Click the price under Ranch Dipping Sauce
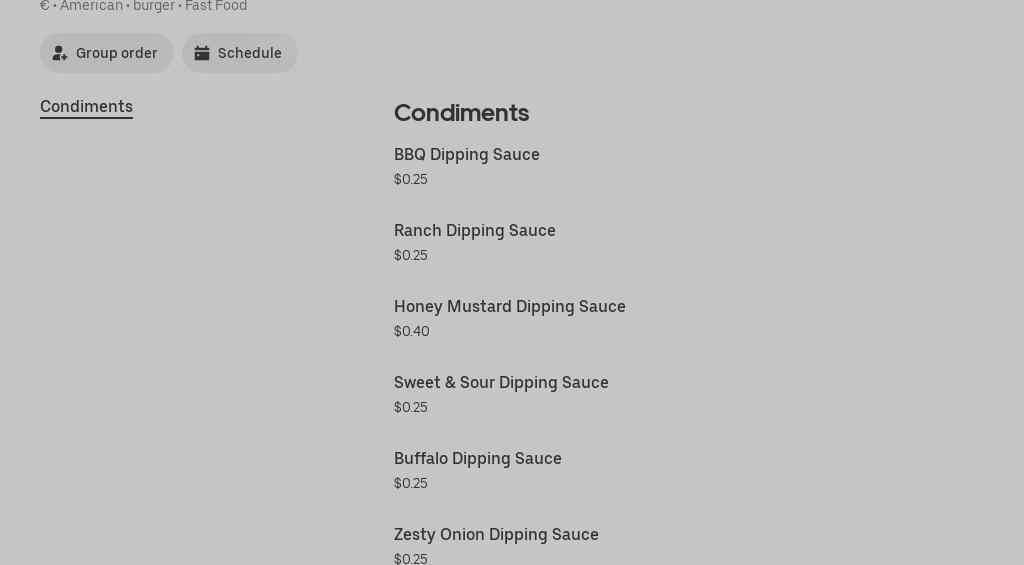This screenshot has height=565, width=1024. [x=410, y=255]
